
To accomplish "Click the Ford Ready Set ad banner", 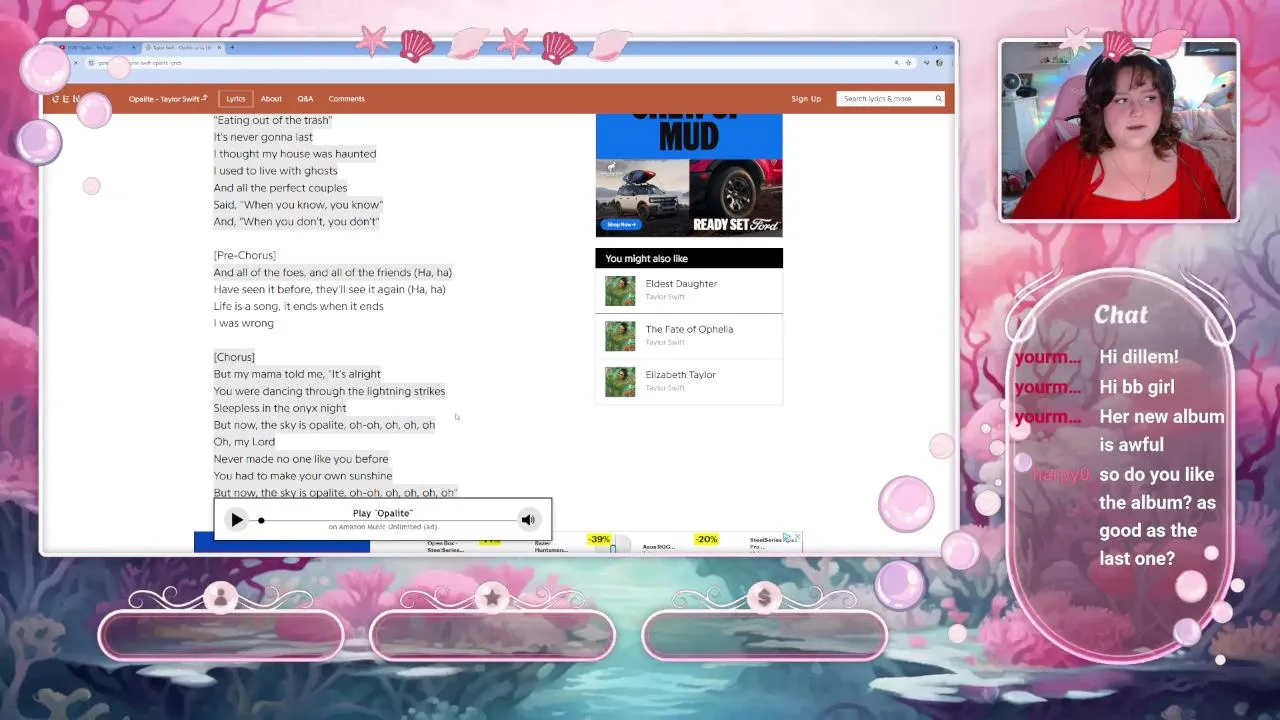I will pos(689,175).
